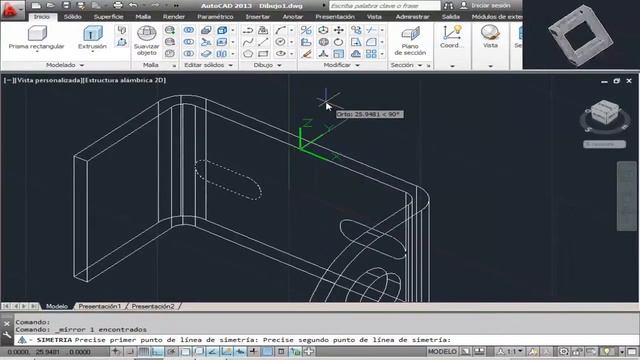640x360 pixels.
Task: Toggle Object Snap Tracking in status bar
Action: 213,351
